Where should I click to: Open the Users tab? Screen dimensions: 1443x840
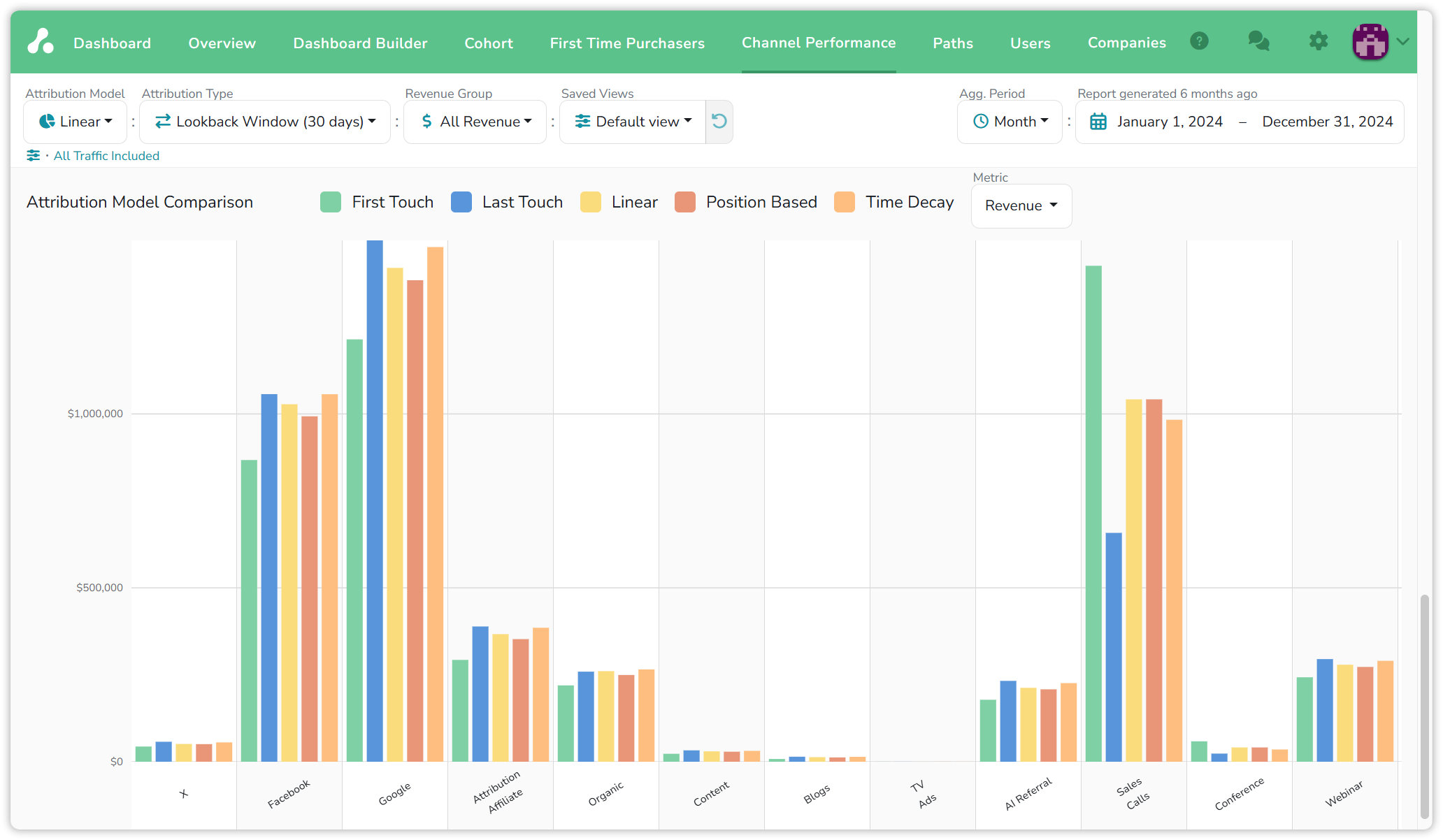(1031, 43)
